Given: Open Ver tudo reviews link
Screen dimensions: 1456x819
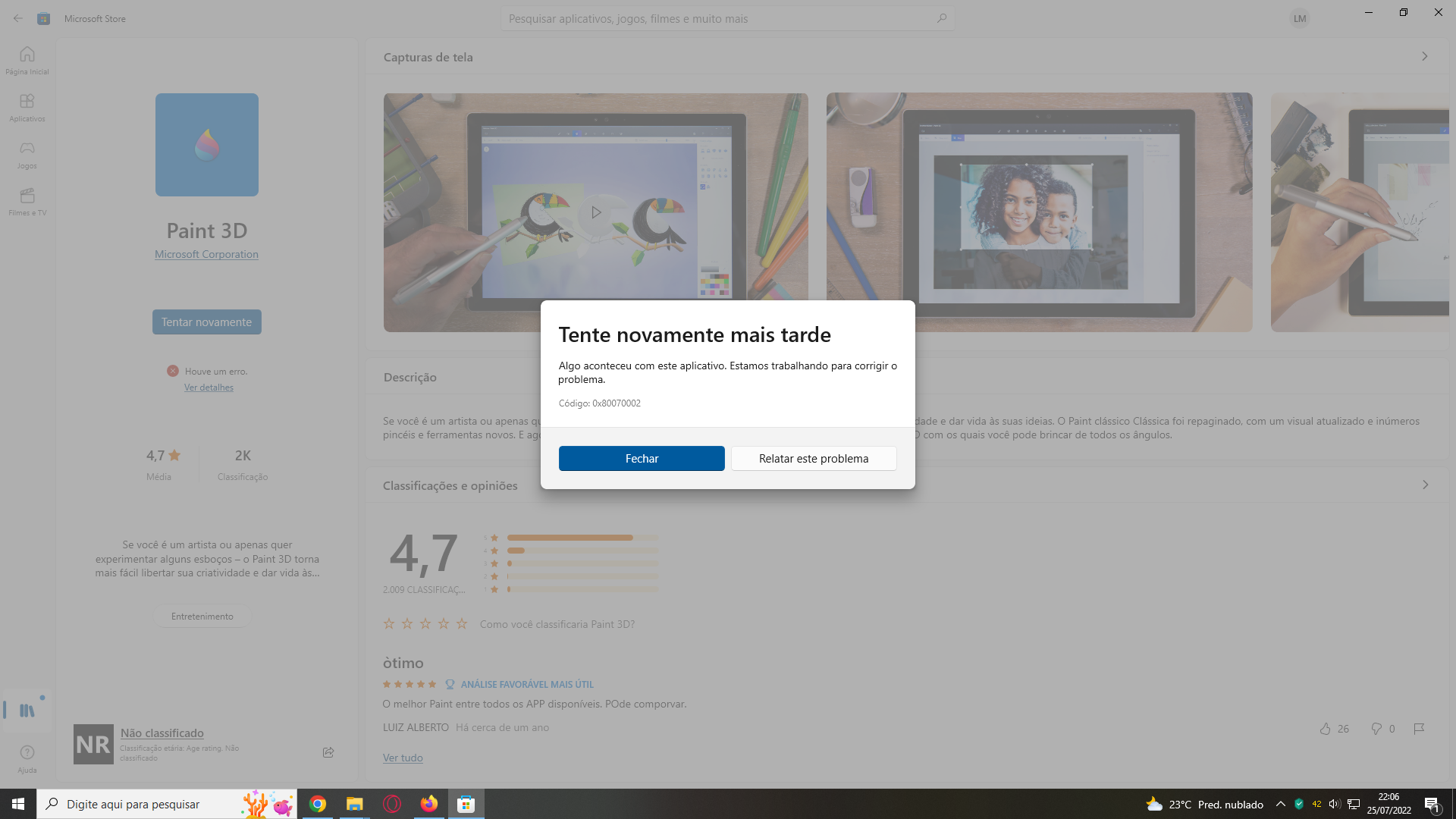Looking at the screenshot, I should click(x=403, y=758).
